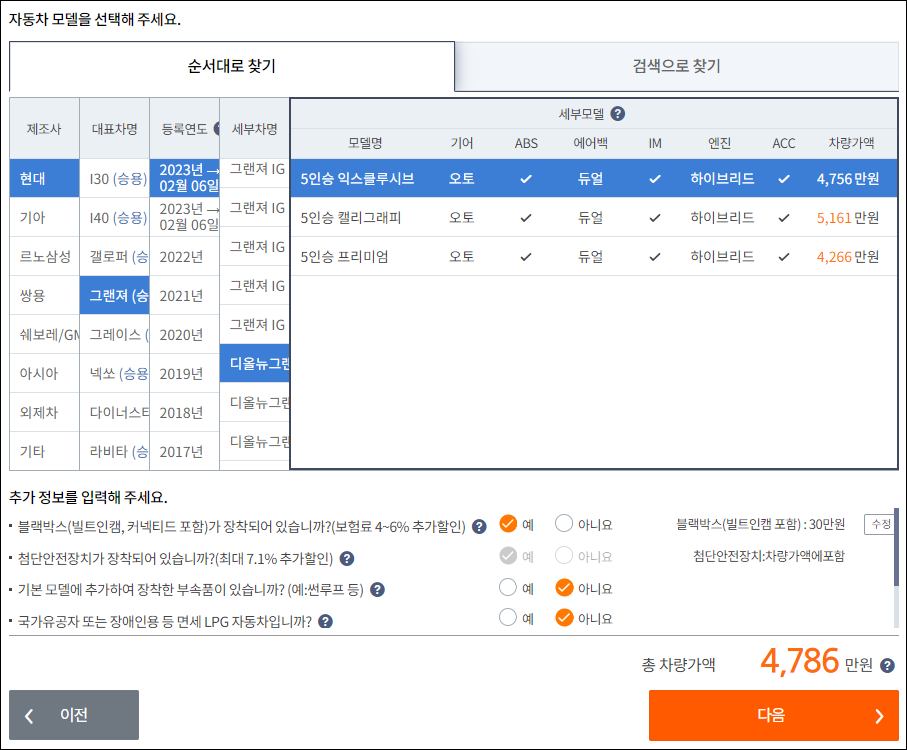Select registration year 2017년
The image size is (907, 750).
pyautogui.click(x=185, y=451)
